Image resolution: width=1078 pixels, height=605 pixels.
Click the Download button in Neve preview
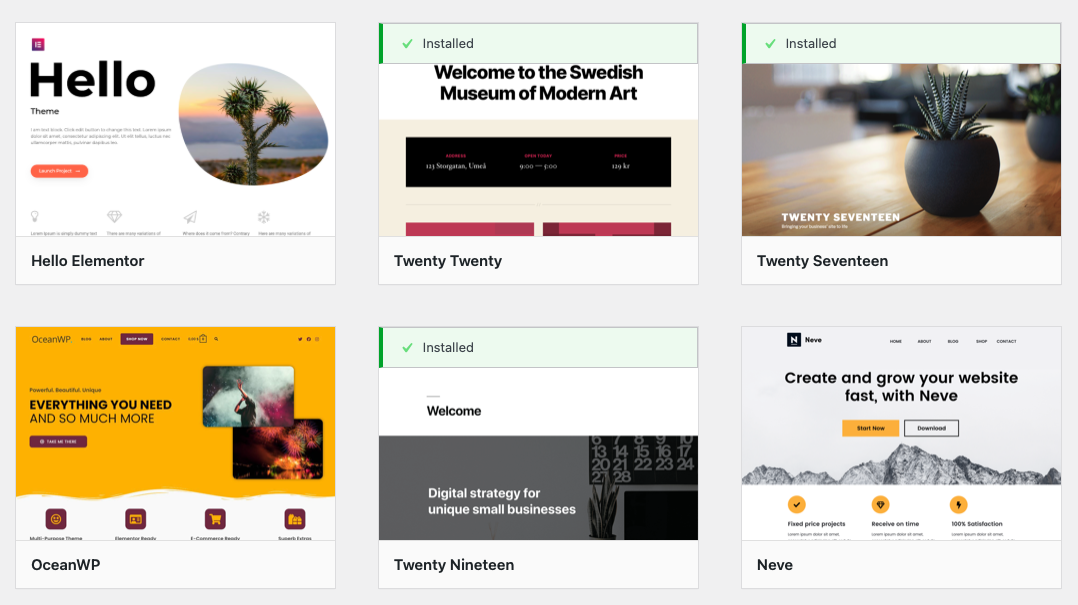click(x=931, y=428)
